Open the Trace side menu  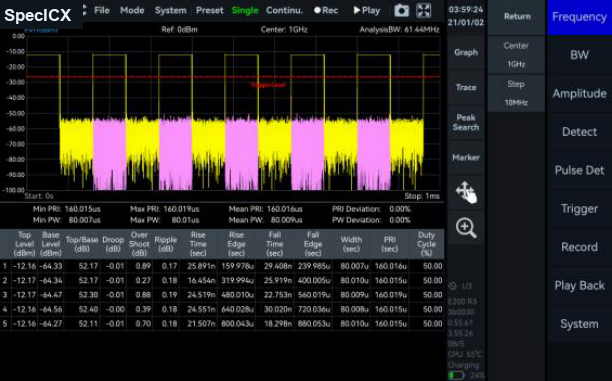point(466,87)
